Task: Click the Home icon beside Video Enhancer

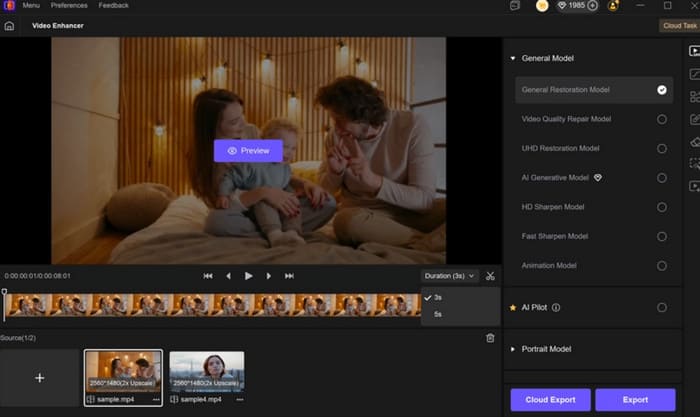Action: (x=10, y=25)
